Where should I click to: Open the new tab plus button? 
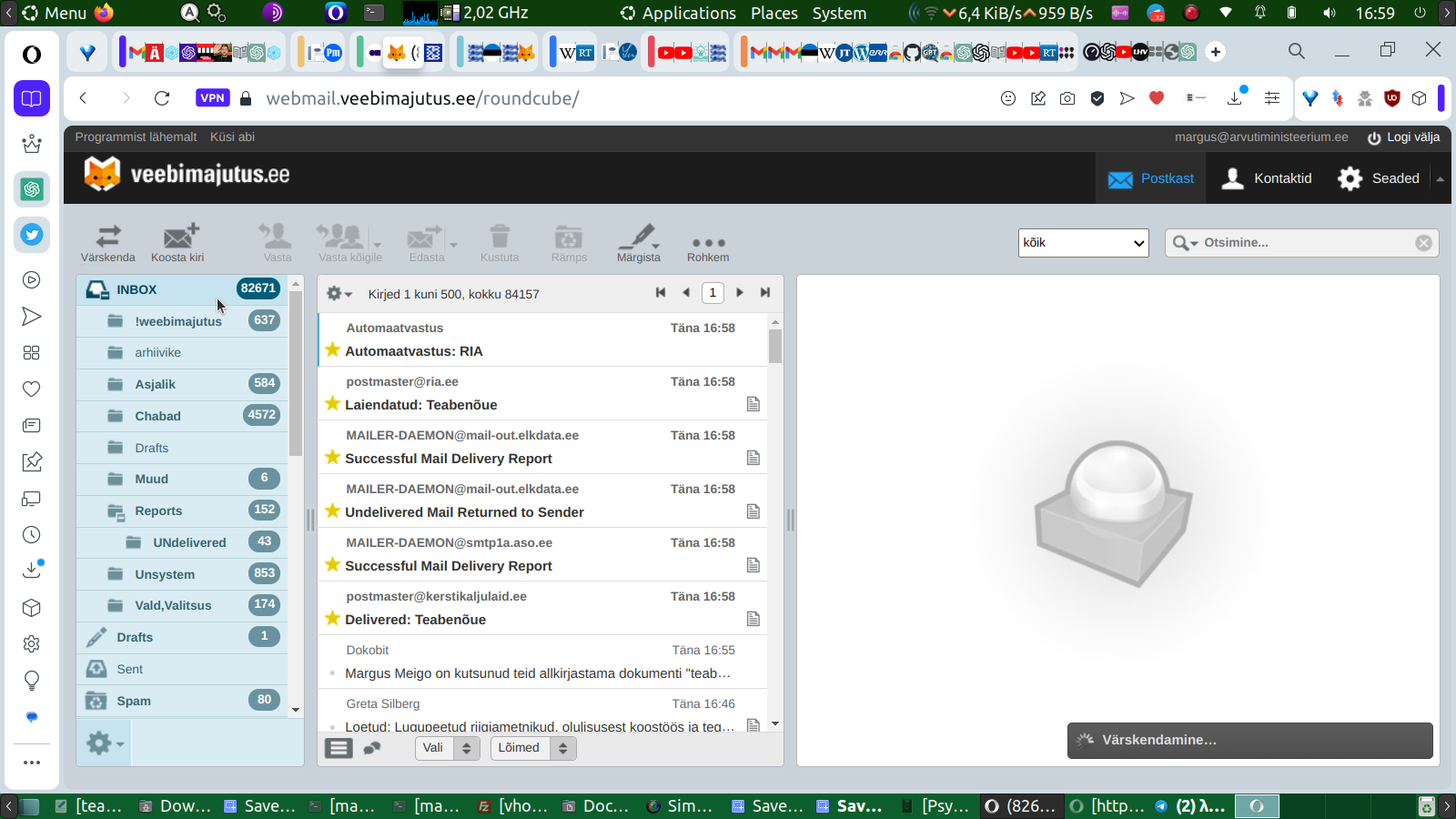tap(1216, 52)
